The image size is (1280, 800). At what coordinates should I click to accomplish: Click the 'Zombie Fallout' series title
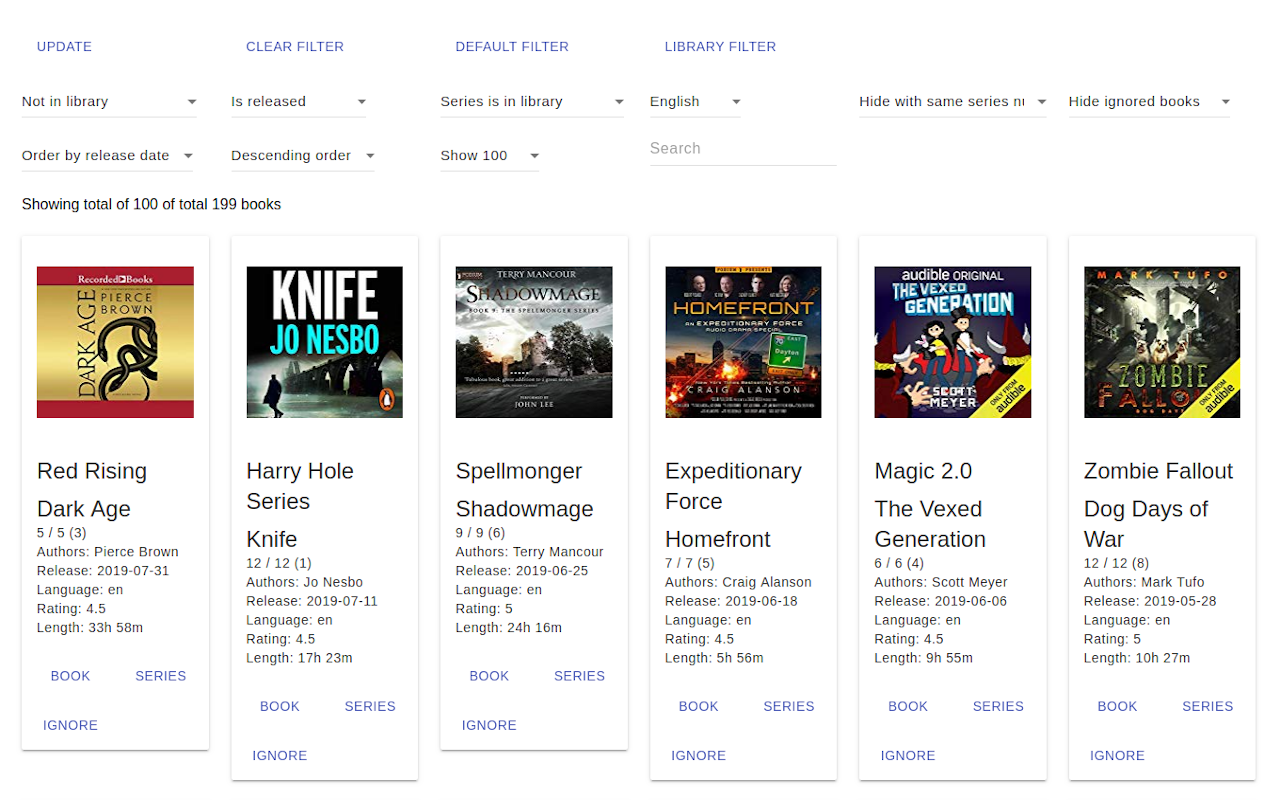click(1158, 471)
